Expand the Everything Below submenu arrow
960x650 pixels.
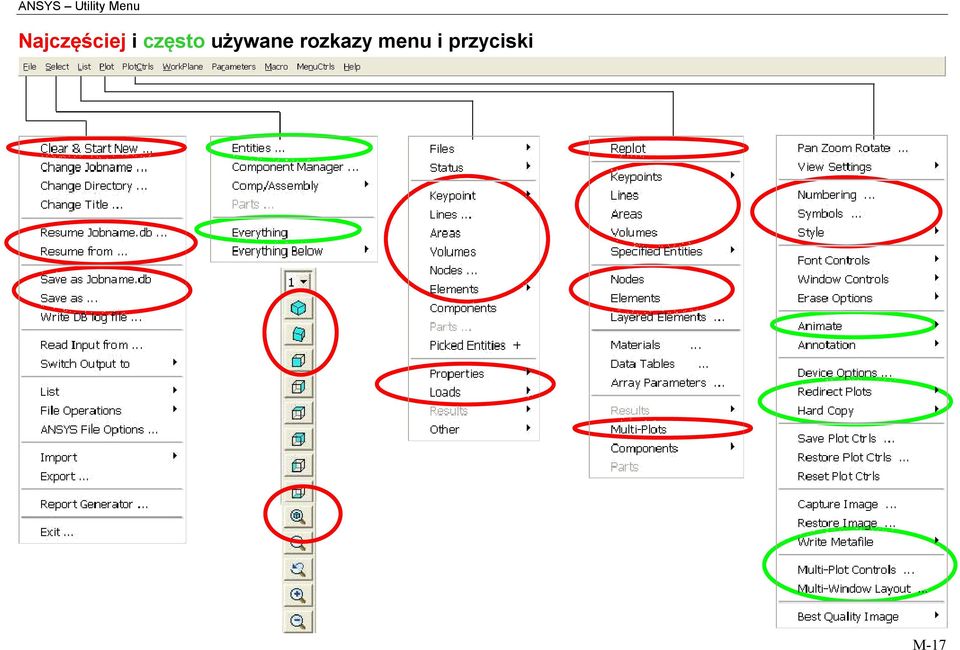366,250
